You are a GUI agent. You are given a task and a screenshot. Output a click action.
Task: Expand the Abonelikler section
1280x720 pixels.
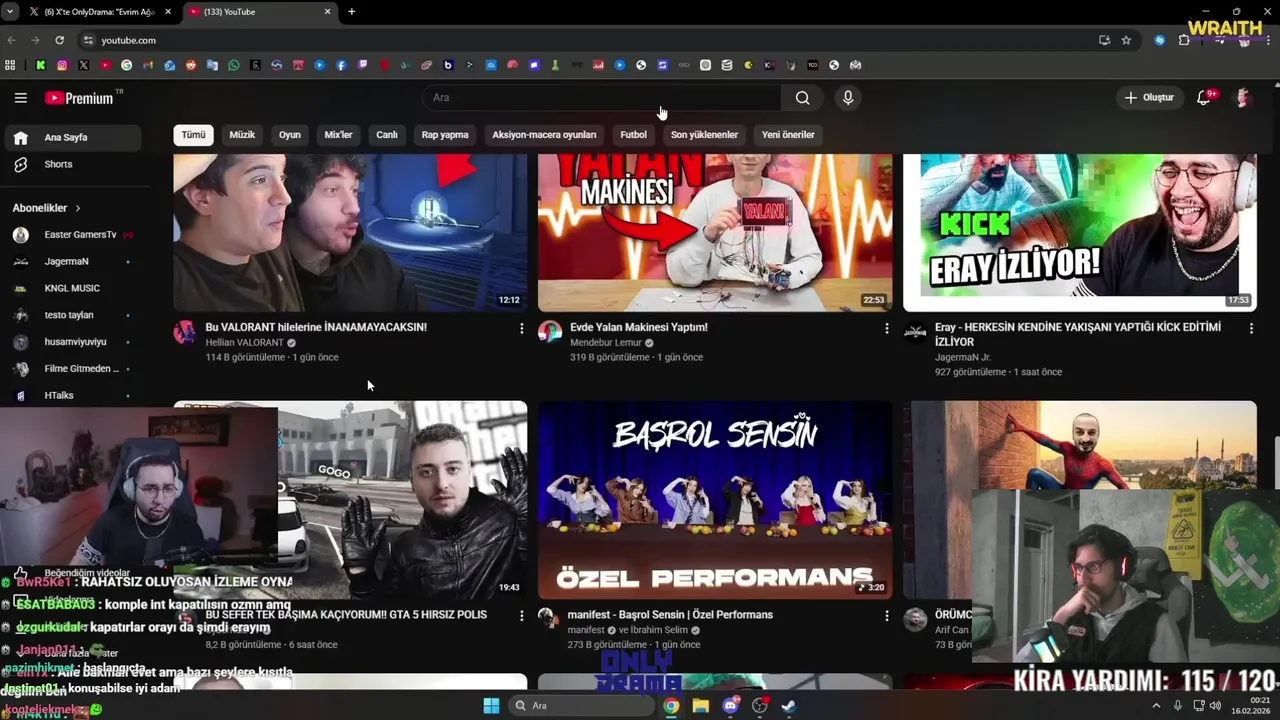pyautogui.click(x=46, y=208)
